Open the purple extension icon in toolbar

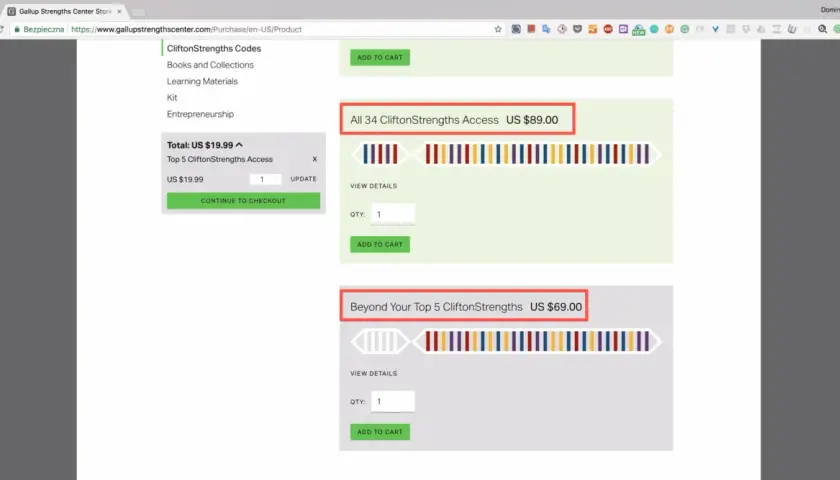pos(623,29)
